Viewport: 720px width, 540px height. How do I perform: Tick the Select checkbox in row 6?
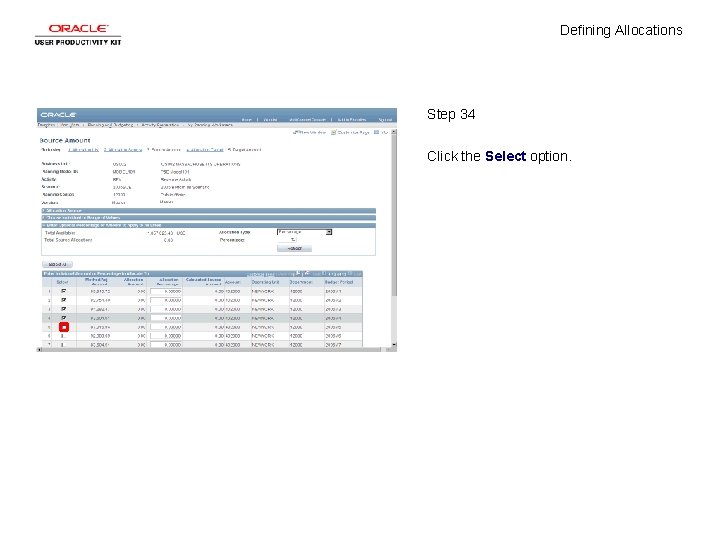(x=63, y=336)
